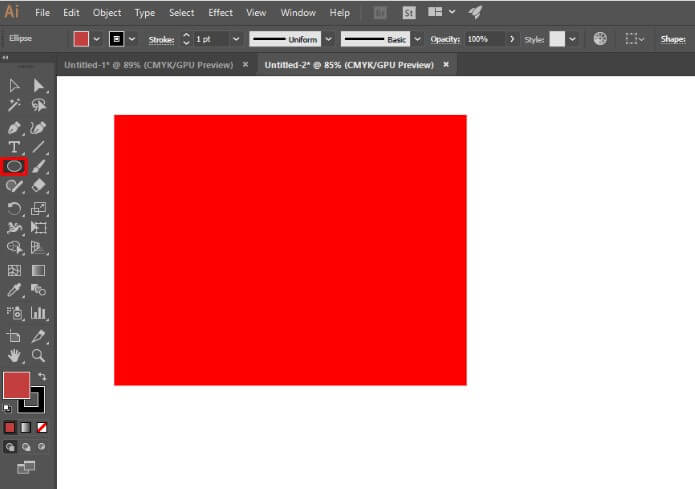This screenshot has height=489, width=695.
Task: Enable Draw Normal mode
Action: pyautogui.click(x=10, y=447)
